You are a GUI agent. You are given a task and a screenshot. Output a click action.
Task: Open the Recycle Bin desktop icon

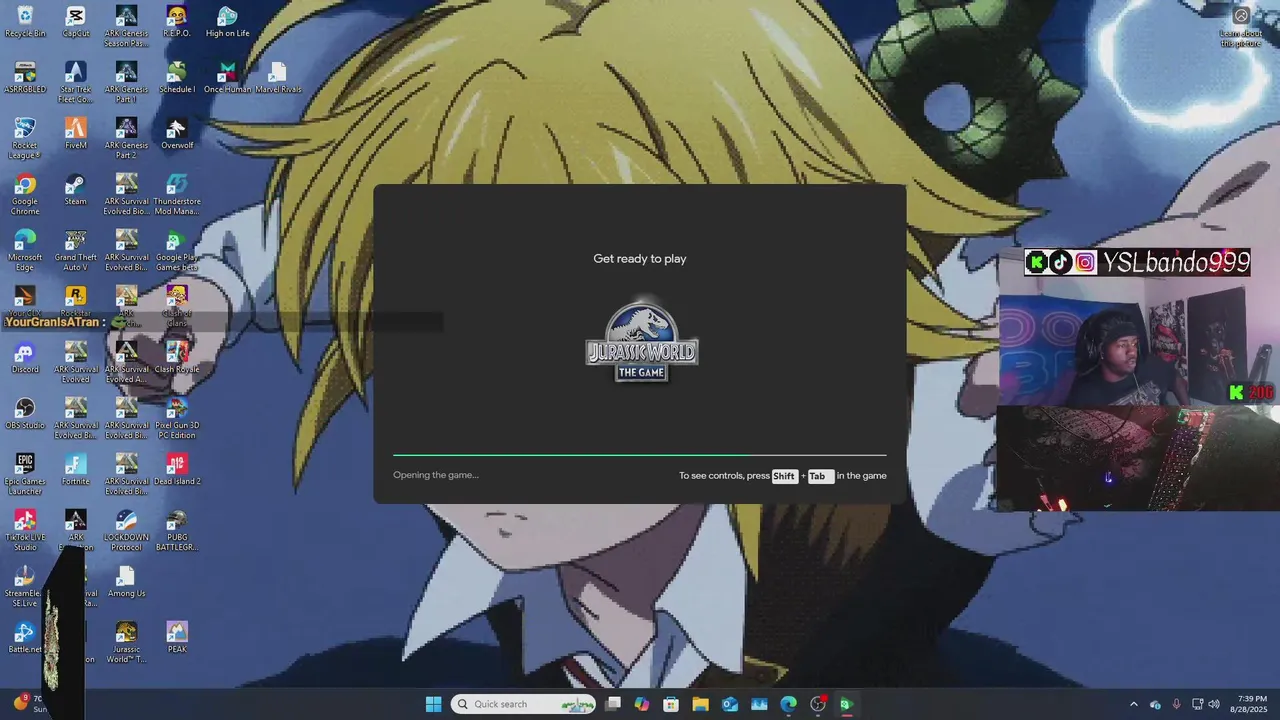coord(25,22)
